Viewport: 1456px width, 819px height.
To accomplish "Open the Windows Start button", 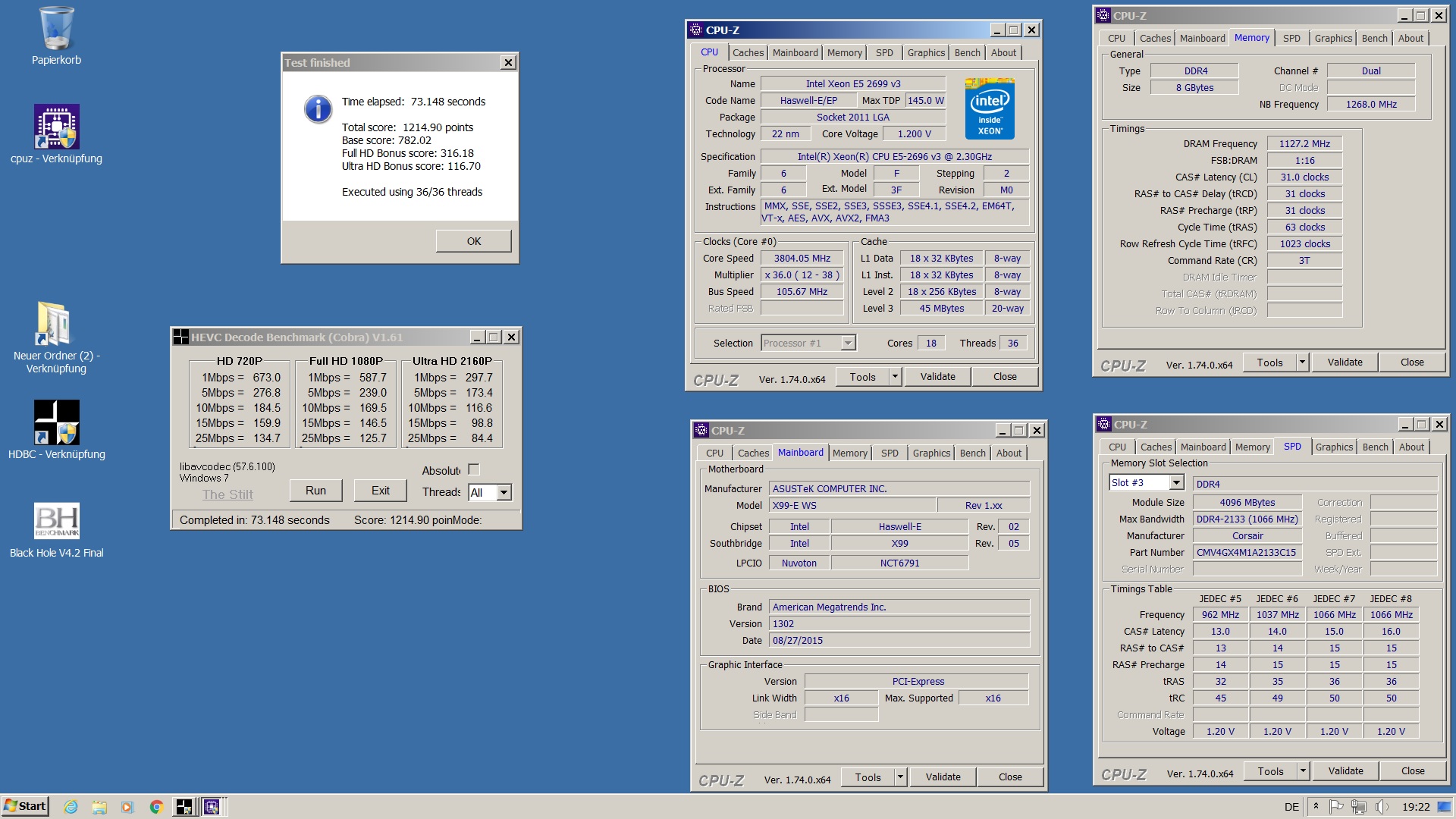I will 25,806.
